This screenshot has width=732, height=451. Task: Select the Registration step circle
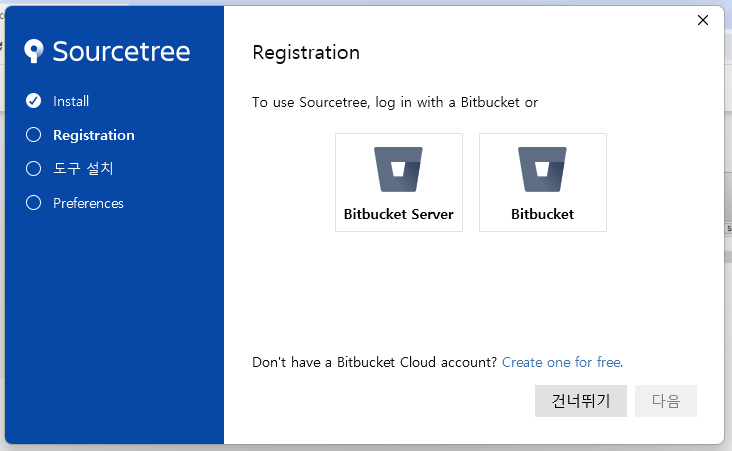click(x=34, y=135)
